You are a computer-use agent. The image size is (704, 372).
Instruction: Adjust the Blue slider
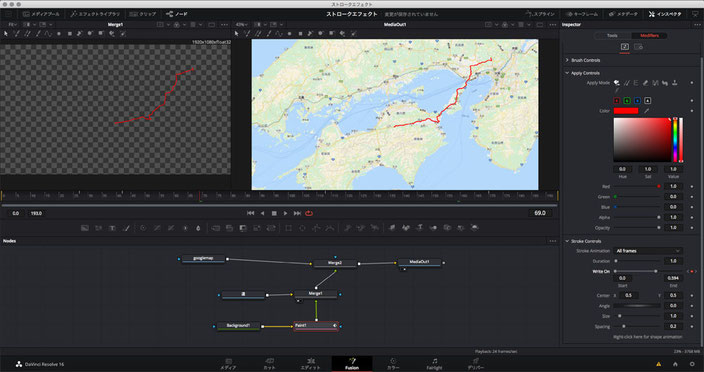(637, 207)
